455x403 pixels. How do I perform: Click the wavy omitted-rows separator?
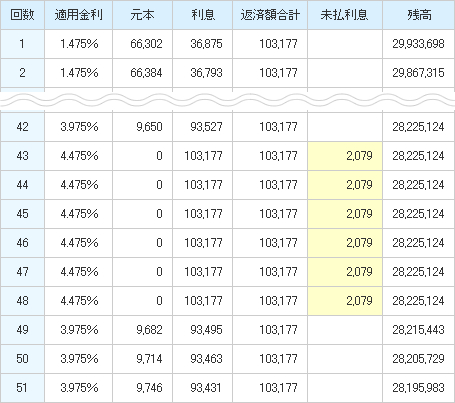[227, 100]
